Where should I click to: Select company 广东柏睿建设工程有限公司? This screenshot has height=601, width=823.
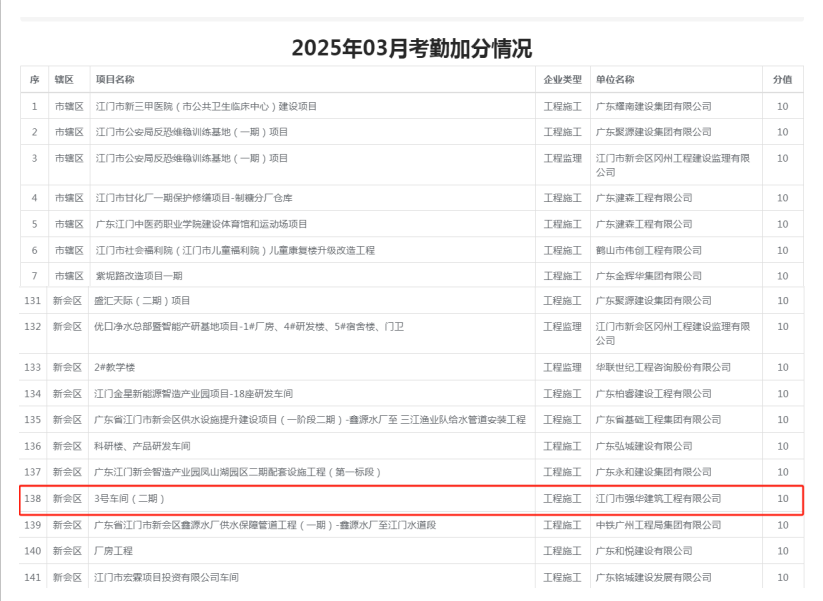tap(653, 394)
